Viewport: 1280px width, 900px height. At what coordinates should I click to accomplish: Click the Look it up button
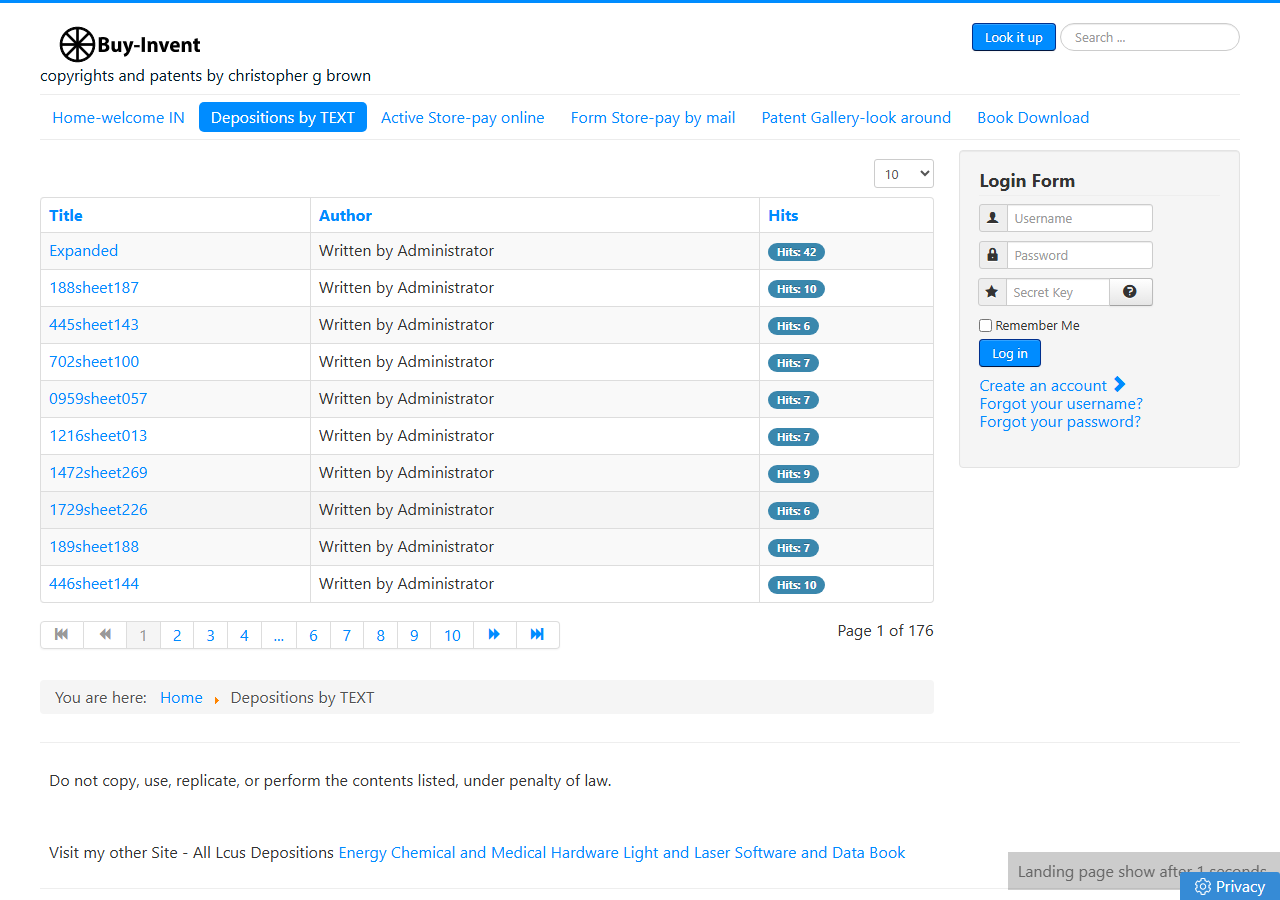click(1014, 37)
